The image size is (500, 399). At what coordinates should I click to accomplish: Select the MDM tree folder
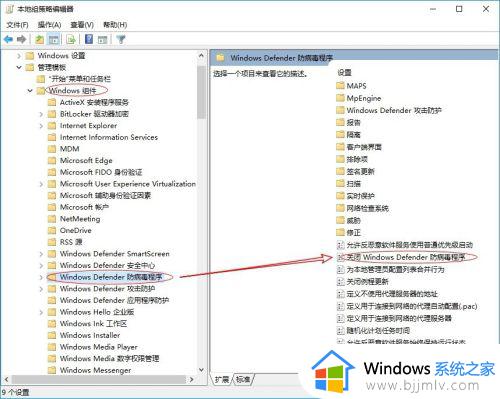[x=69, y=149]
